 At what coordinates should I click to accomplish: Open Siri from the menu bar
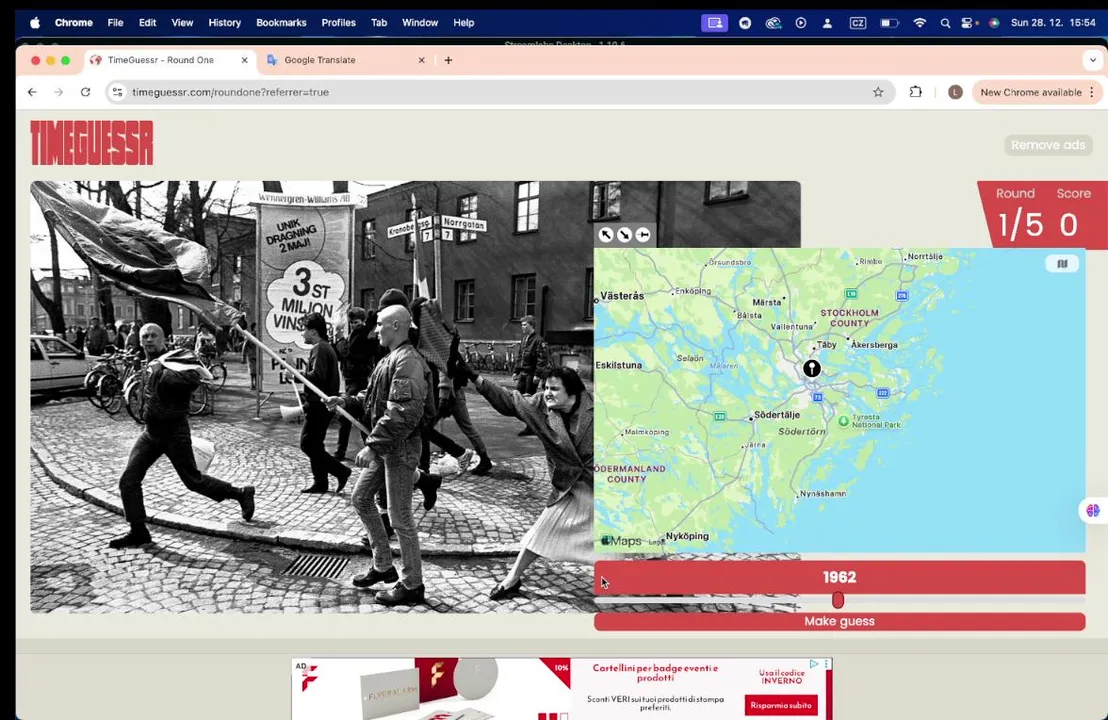pyautogui.click(x=994, y=23)
